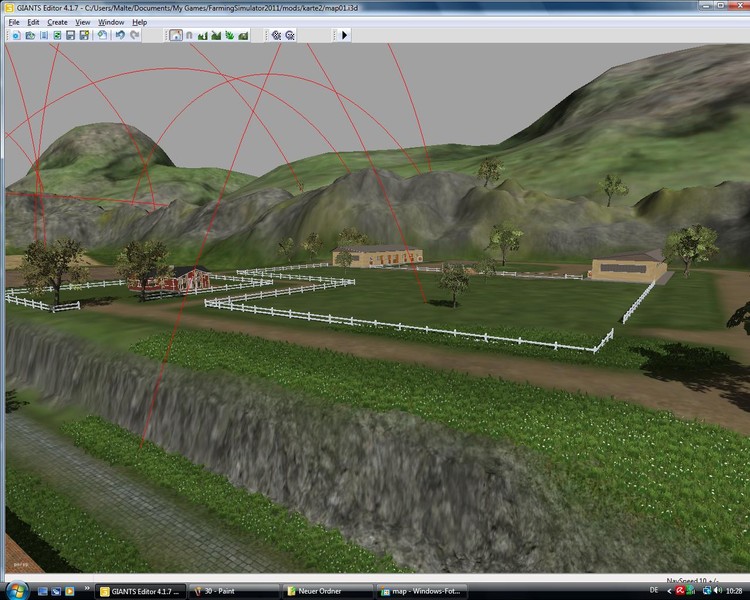The height and width of the screenshot is (600, 750).
Task: Click the 10:28 system clock
Action: point(734,591)
